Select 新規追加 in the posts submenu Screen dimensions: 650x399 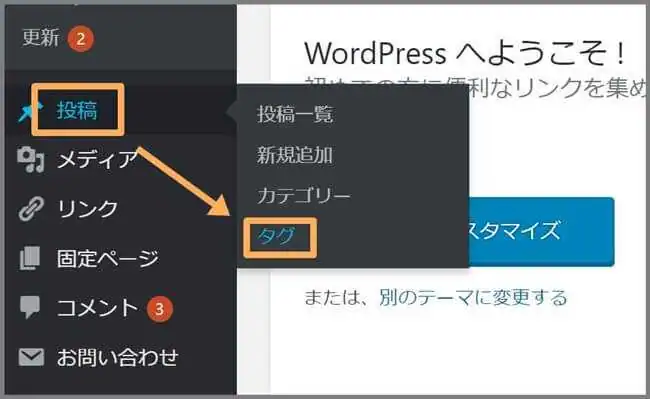[x=295, y=155]
